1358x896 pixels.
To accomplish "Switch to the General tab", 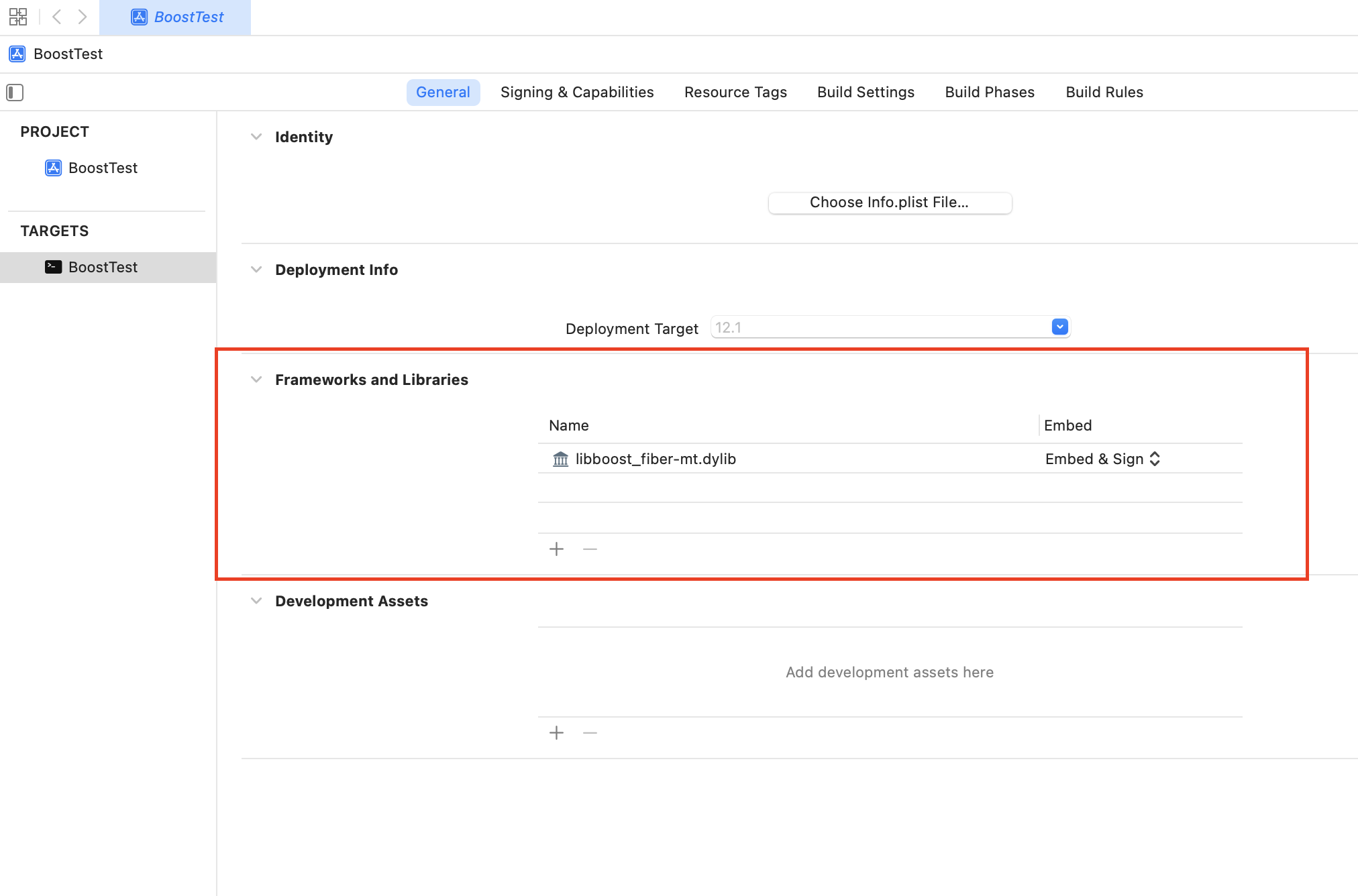I will click(443, 92).
